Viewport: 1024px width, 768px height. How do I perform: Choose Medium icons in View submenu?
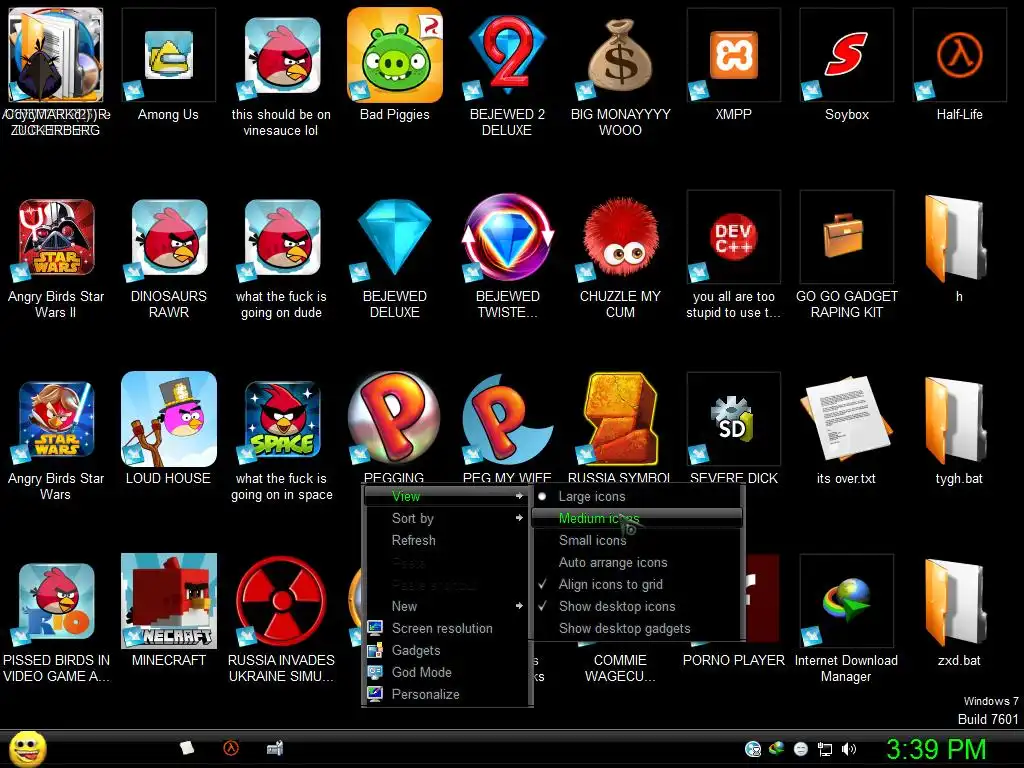tap(637, 519)
